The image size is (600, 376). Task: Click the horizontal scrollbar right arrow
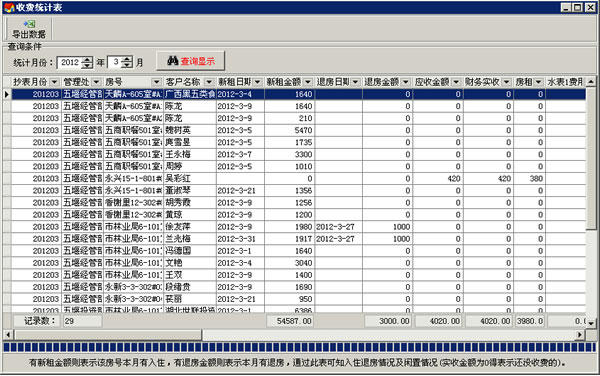580,335
